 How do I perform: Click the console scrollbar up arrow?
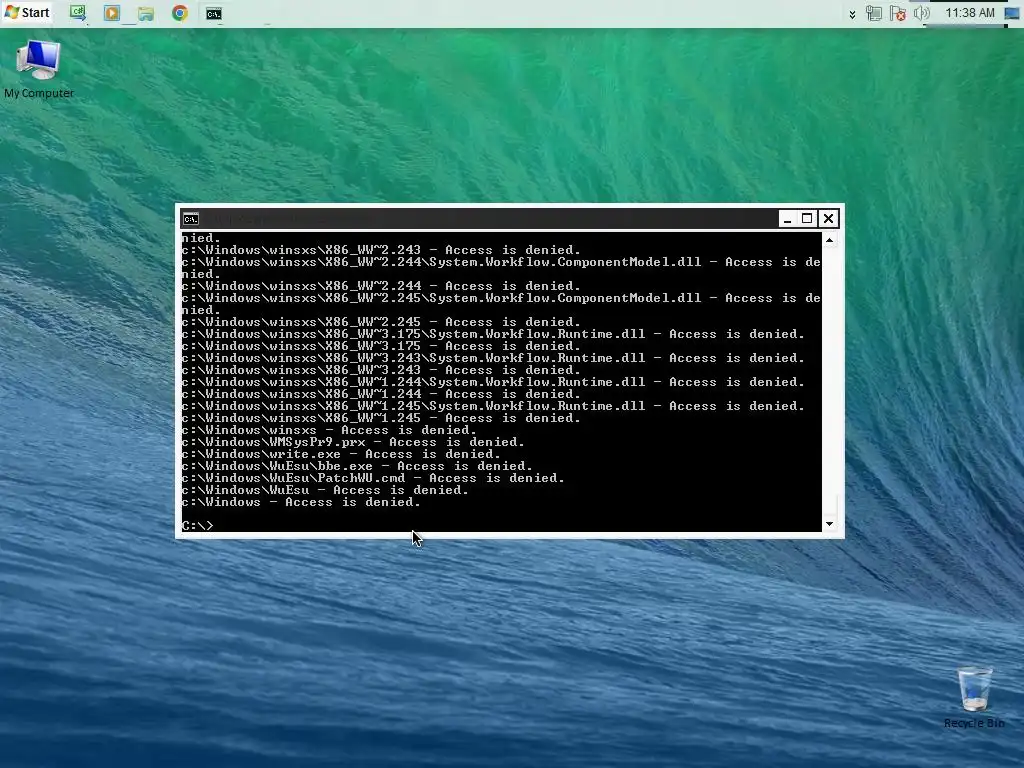829,240
